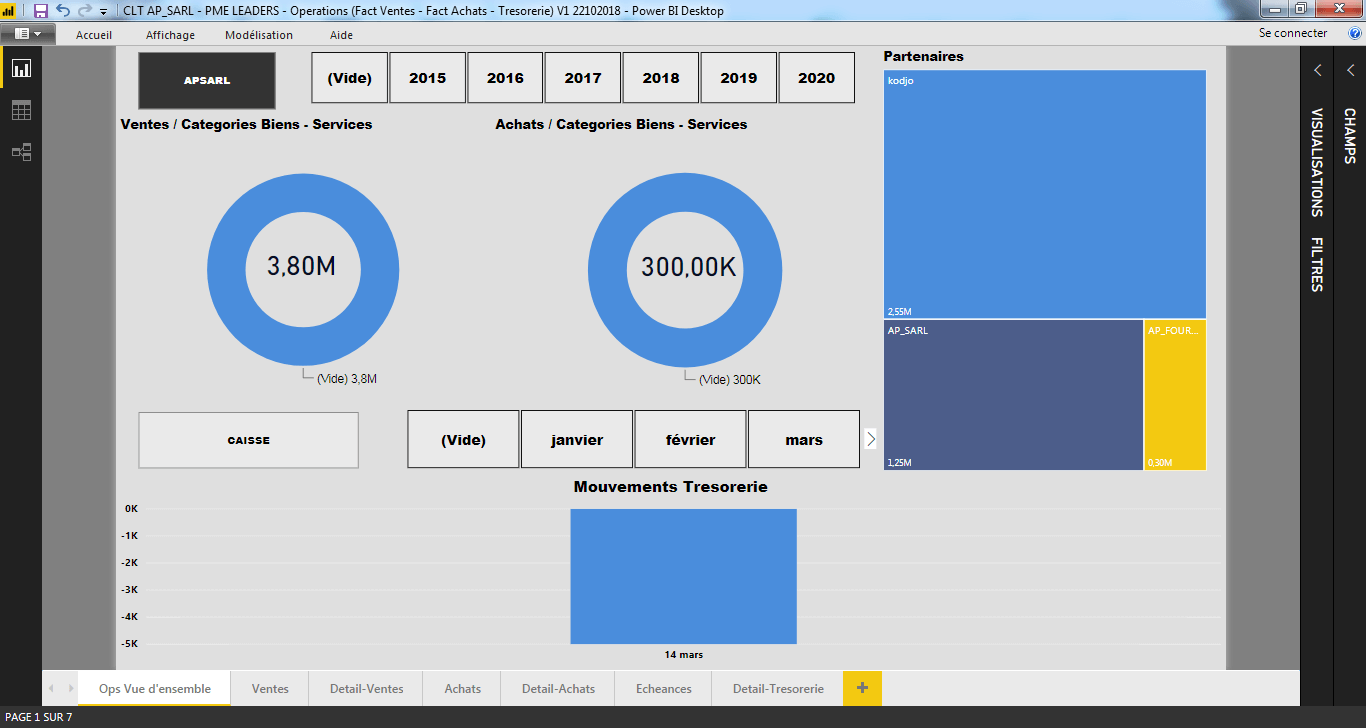Click the Undo arrow icon

pyautogui.click(x=63, y=11)
